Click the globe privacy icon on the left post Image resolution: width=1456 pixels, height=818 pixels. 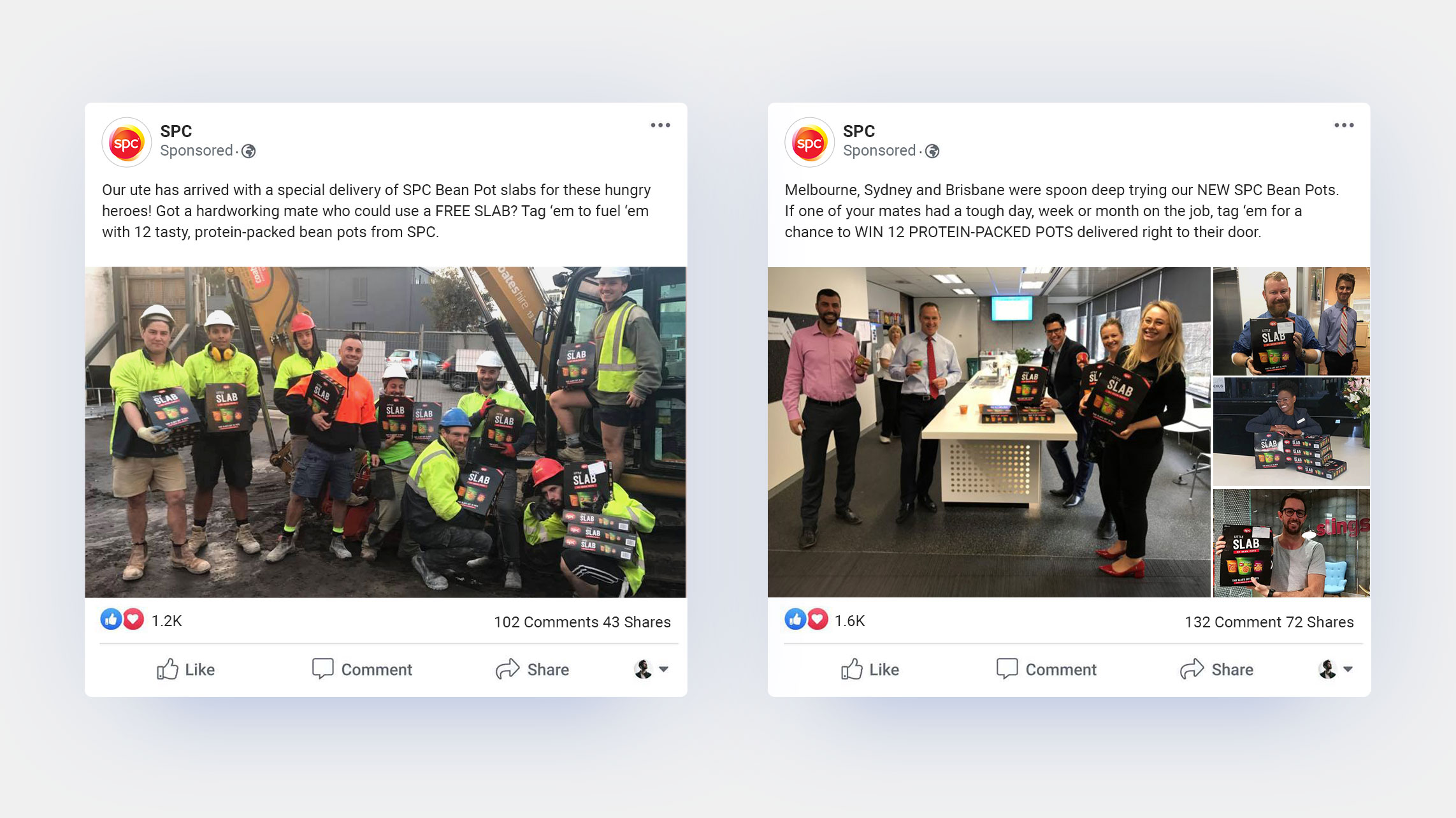(249, 151)
